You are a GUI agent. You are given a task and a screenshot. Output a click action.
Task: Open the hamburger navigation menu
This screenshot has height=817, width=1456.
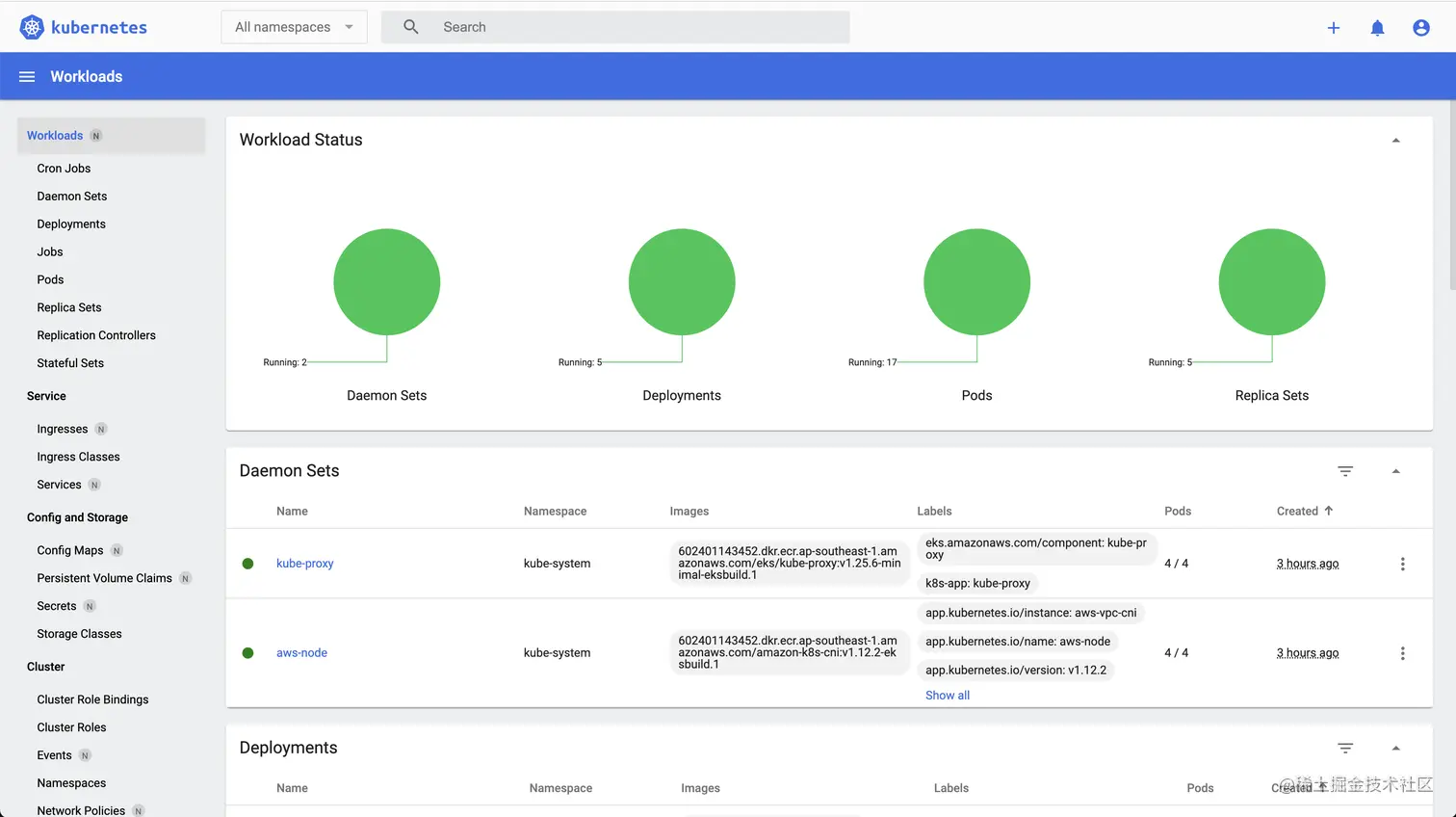coord(27,76)
